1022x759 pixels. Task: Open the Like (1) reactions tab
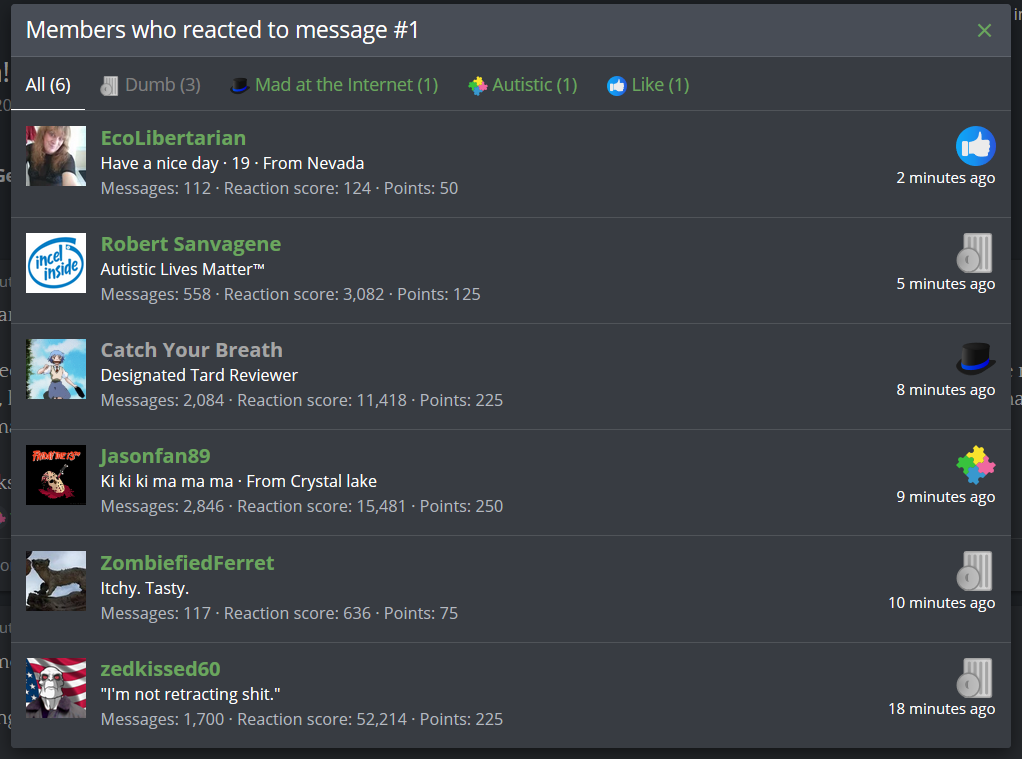coord(648,85)
